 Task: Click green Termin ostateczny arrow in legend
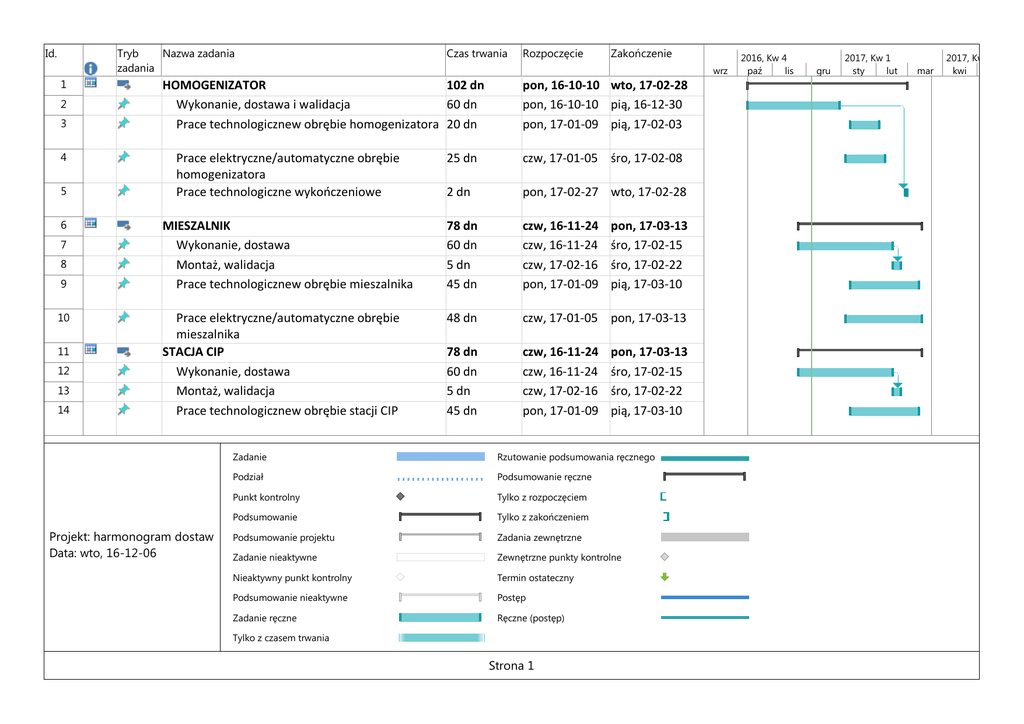coord(665,577)
